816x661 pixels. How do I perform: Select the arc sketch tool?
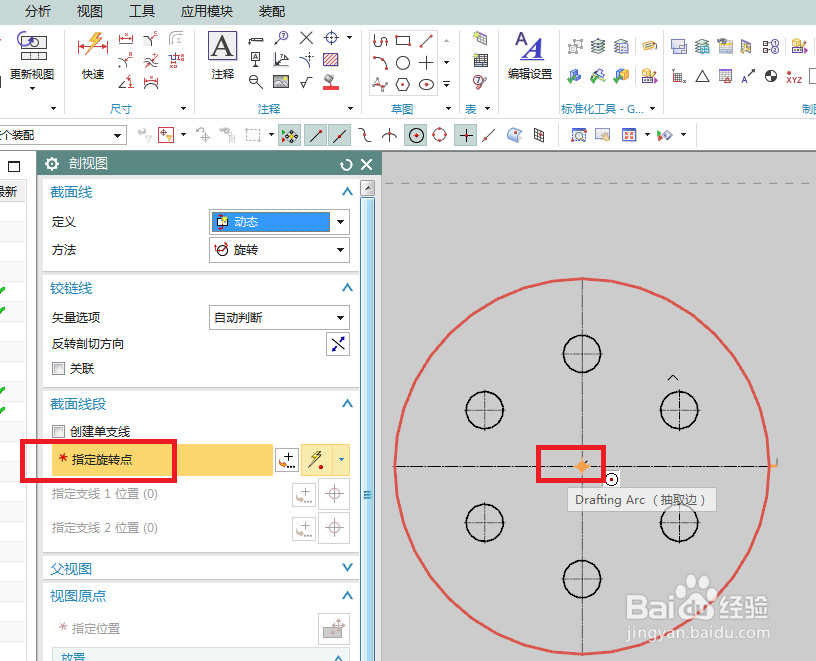pos(380,62)
